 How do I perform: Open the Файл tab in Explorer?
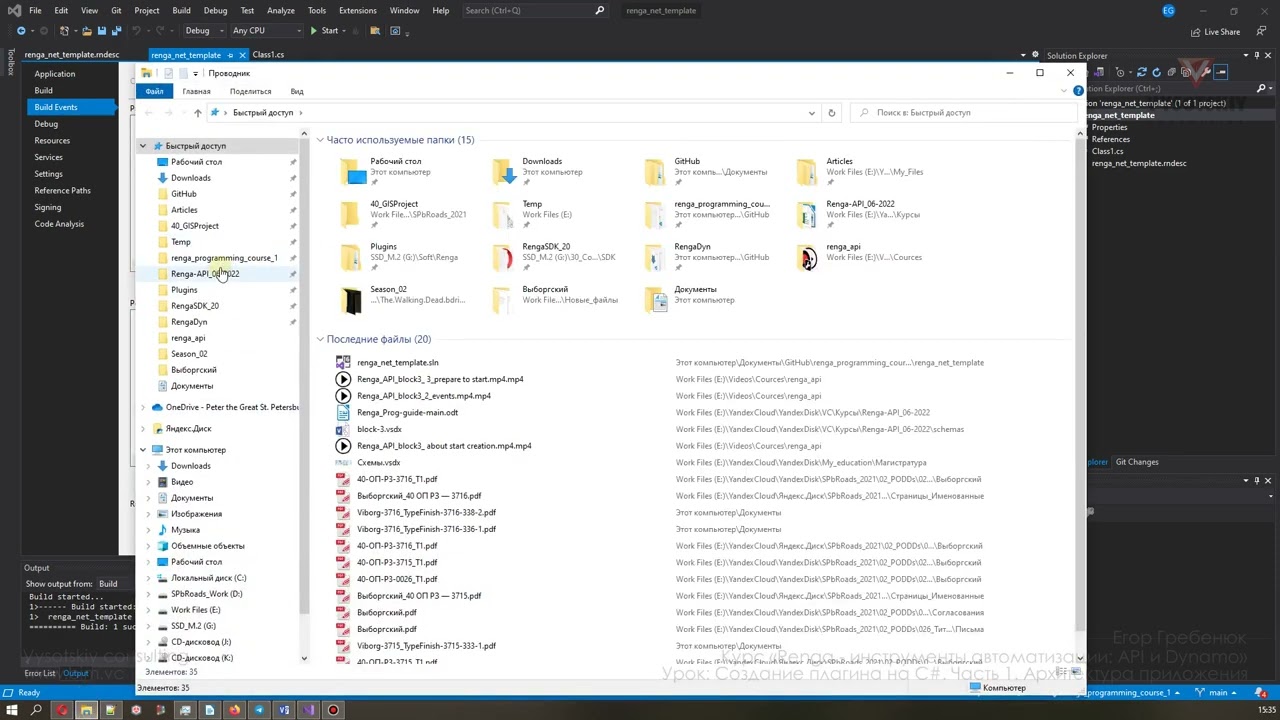click(x=154, y=91)
